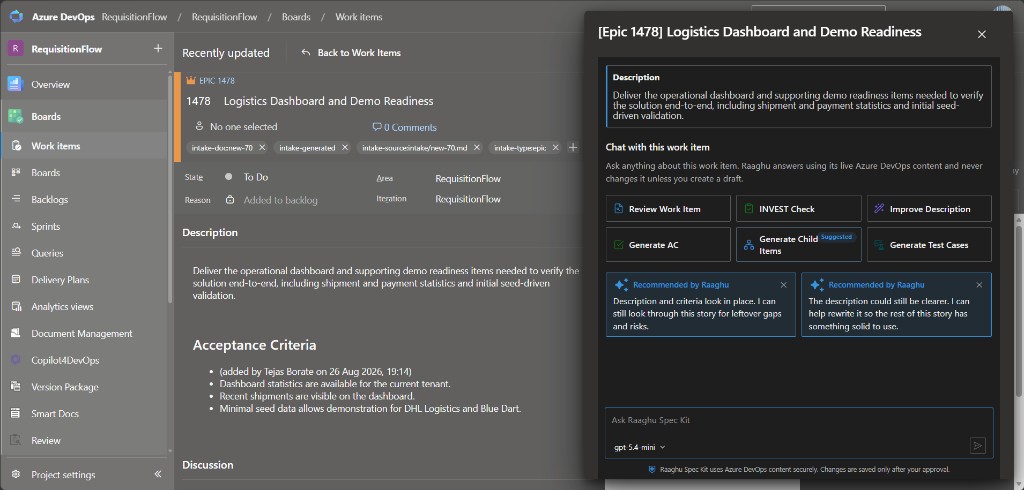The height and width of the screenshot is (490, 1024).
Task: Click the Generate AC button
Action: pyautogui.click(x=668, y=244)
